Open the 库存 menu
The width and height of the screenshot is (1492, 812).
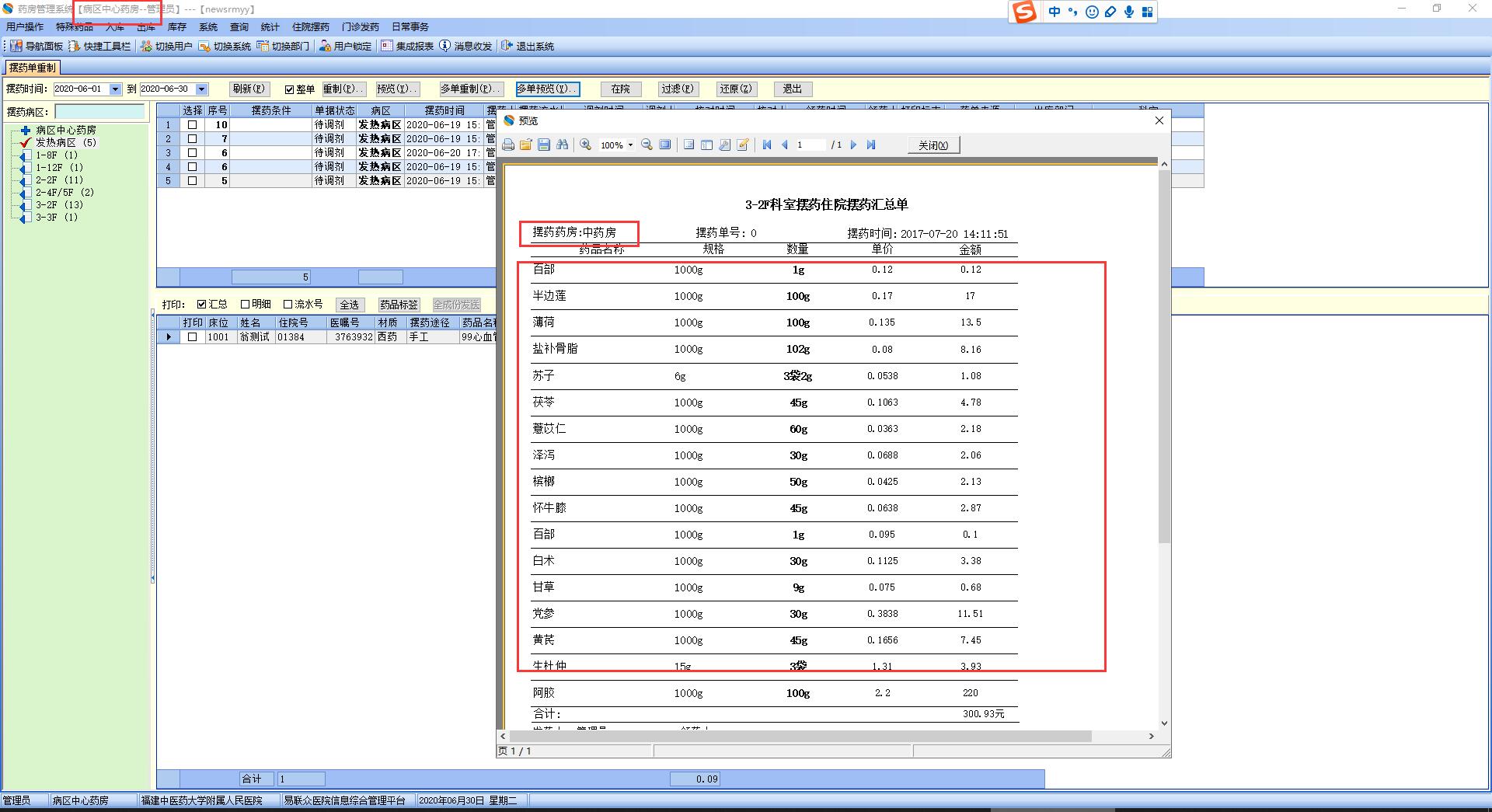177,27
